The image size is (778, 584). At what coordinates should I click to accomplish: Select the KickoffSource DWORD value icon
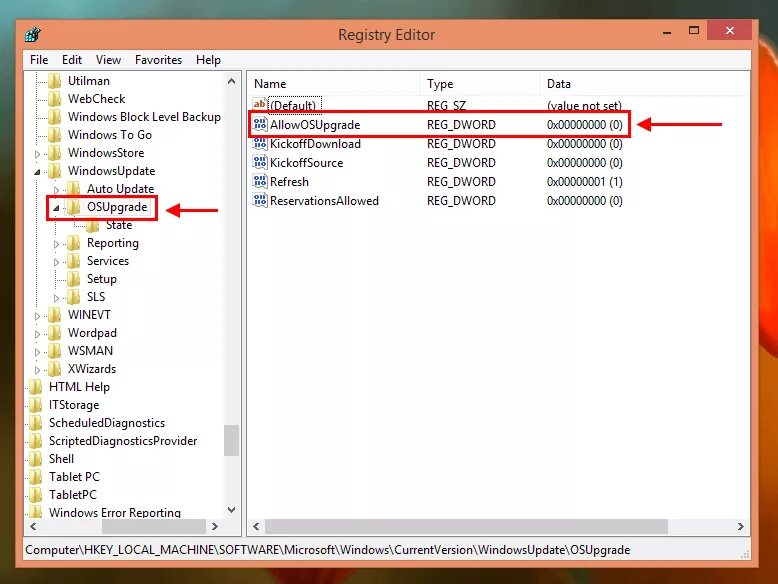(x=260, y=162)
